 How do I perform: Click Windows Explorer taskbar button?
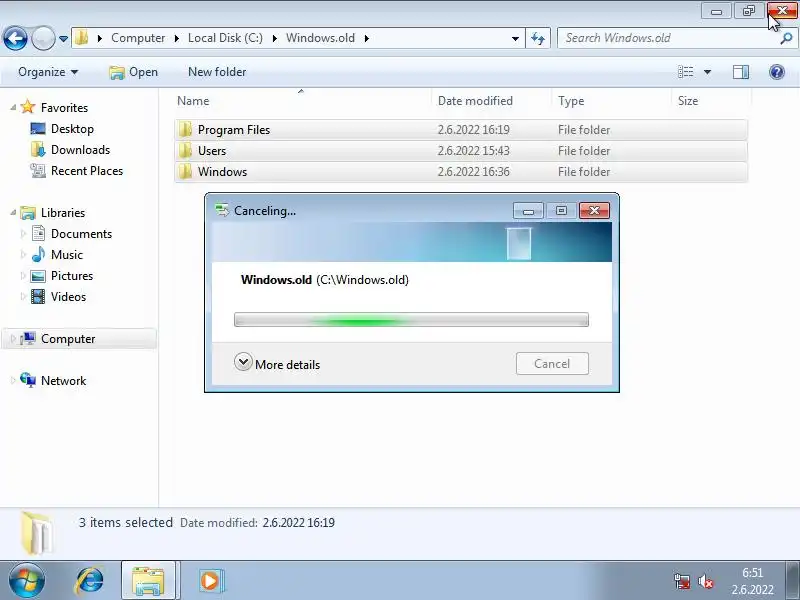(148, 580)
